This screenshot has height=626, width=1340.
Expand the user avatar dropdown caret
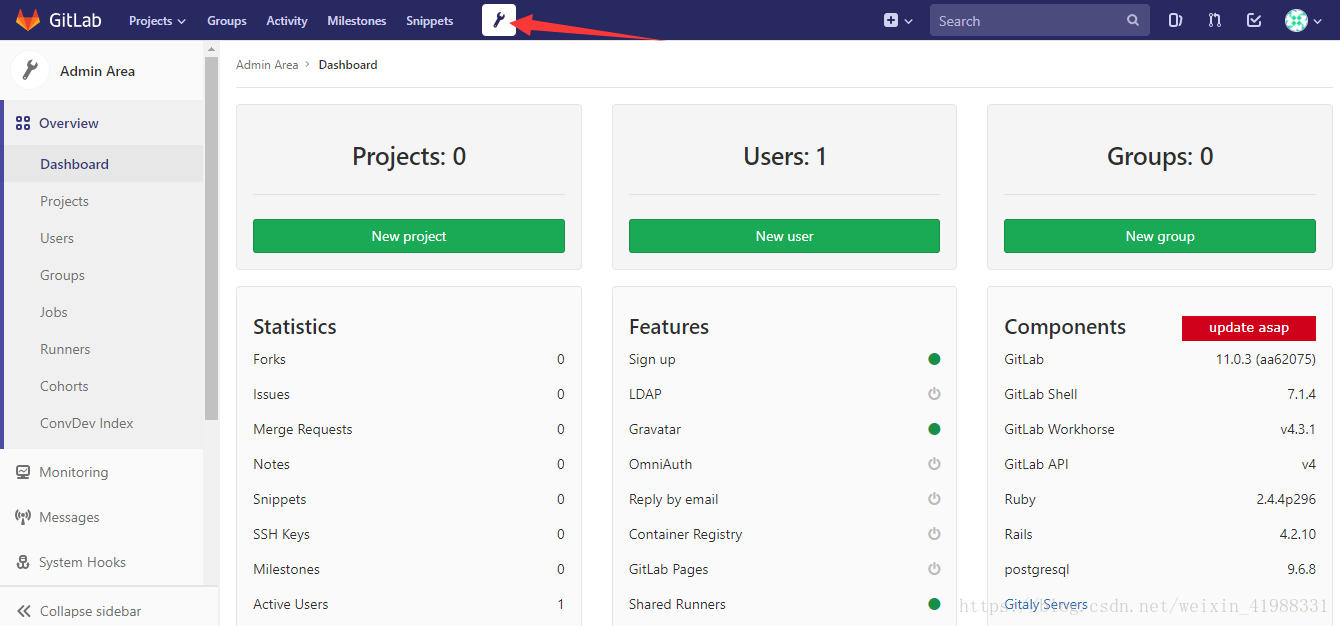[1317, 21]
